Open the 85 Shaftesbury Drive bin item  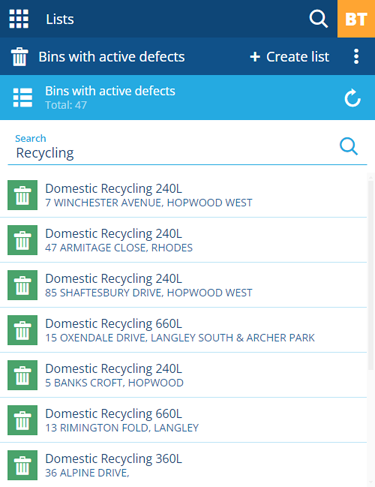(183, 285)
